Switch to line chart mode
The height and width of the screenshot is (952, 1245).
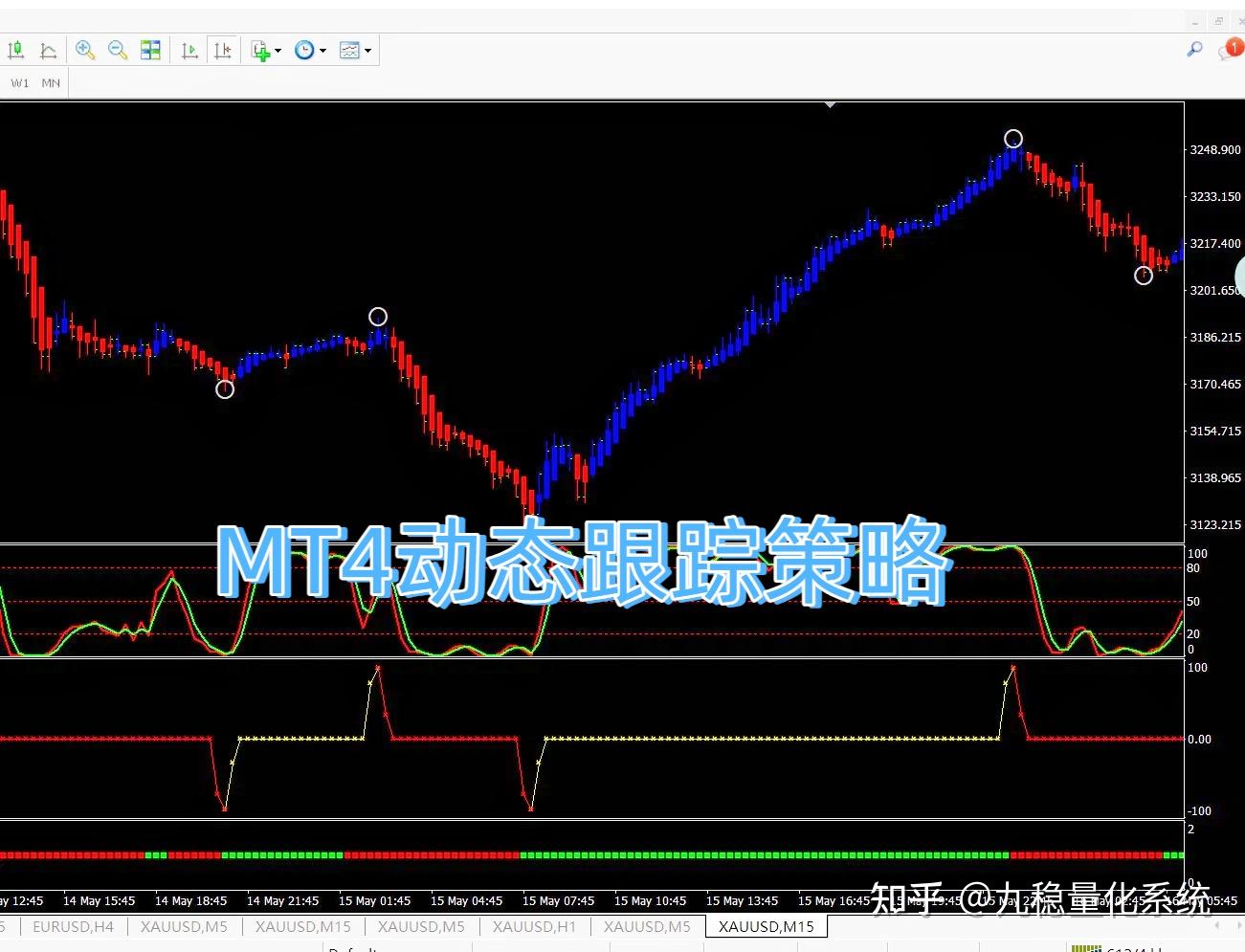pos(49,50)
